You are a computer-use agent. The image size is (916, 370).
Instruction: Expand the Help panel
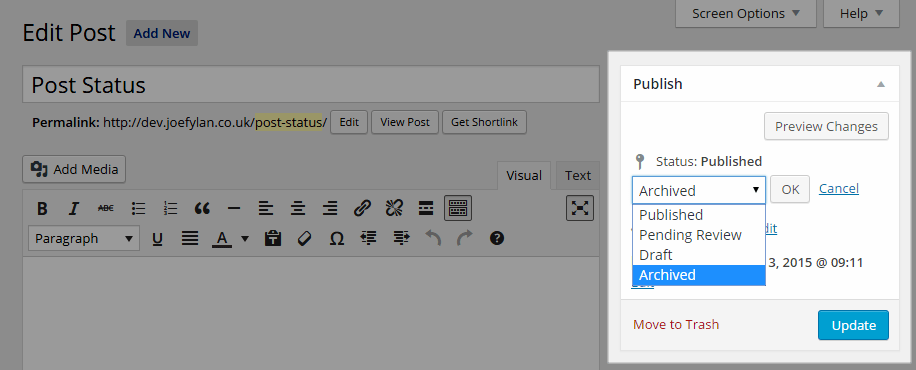tap(861, 13)
